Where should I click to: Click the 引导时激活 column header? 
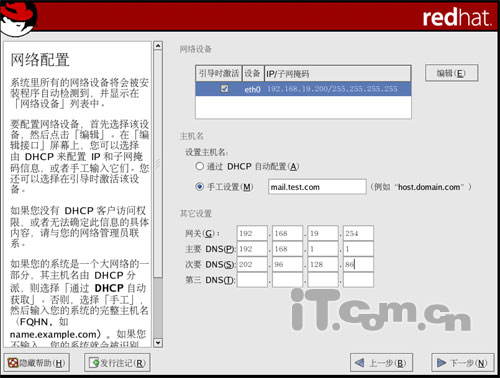point(219,73)
